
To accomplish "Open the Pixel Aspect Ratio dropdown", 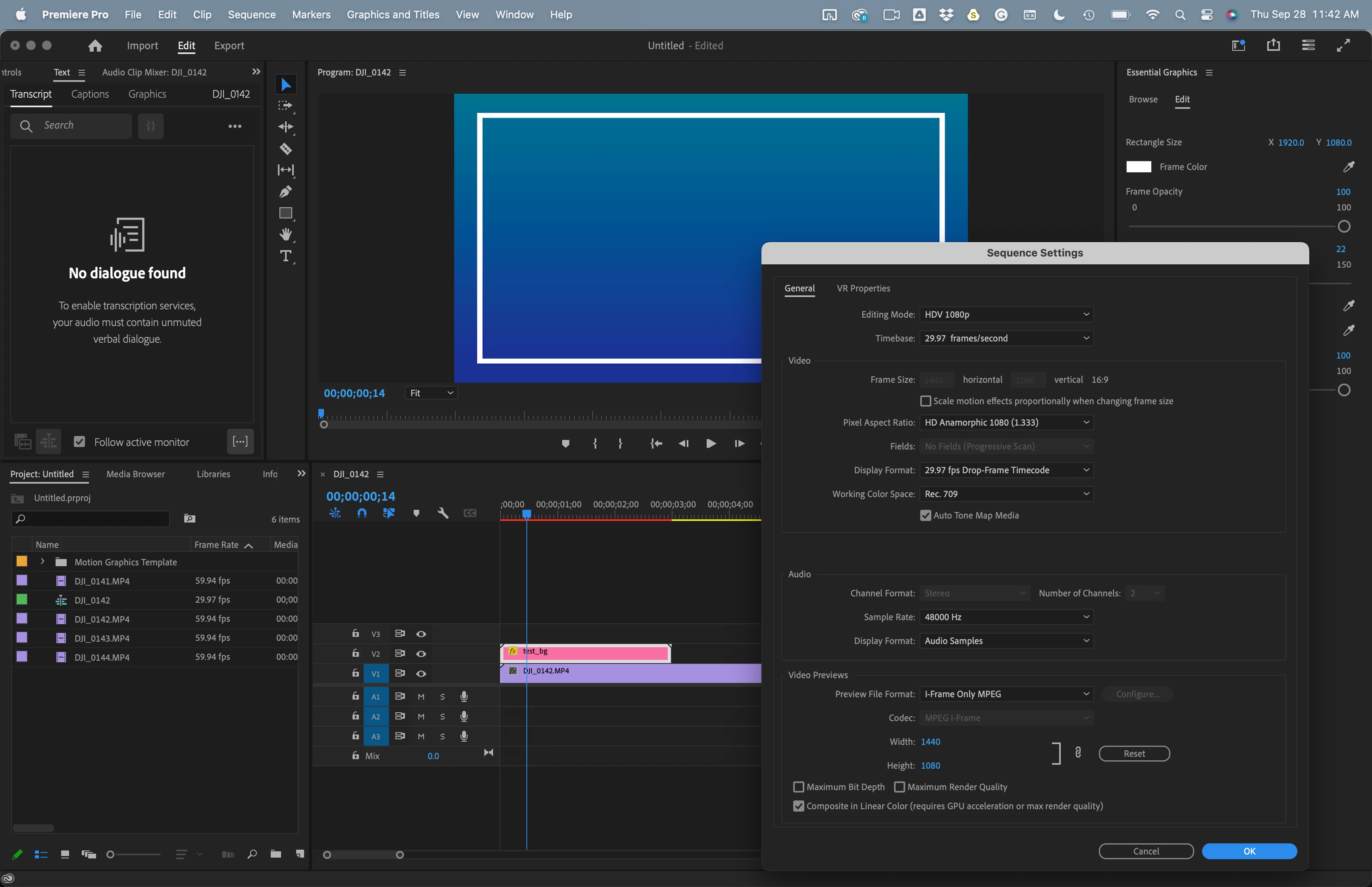I will click(x=1005, y=422).
